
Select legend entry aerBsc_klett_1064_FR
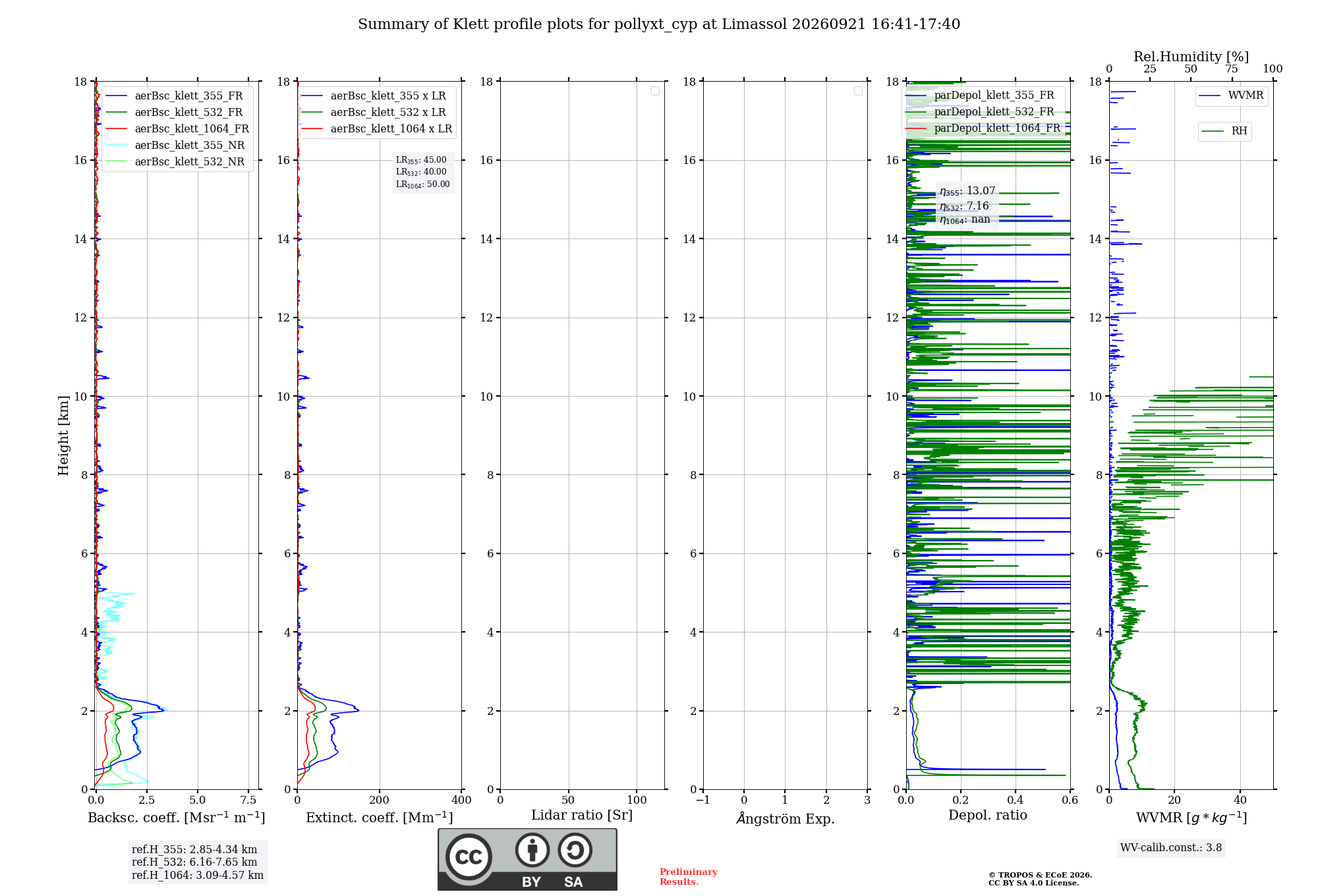coord(178,128)
